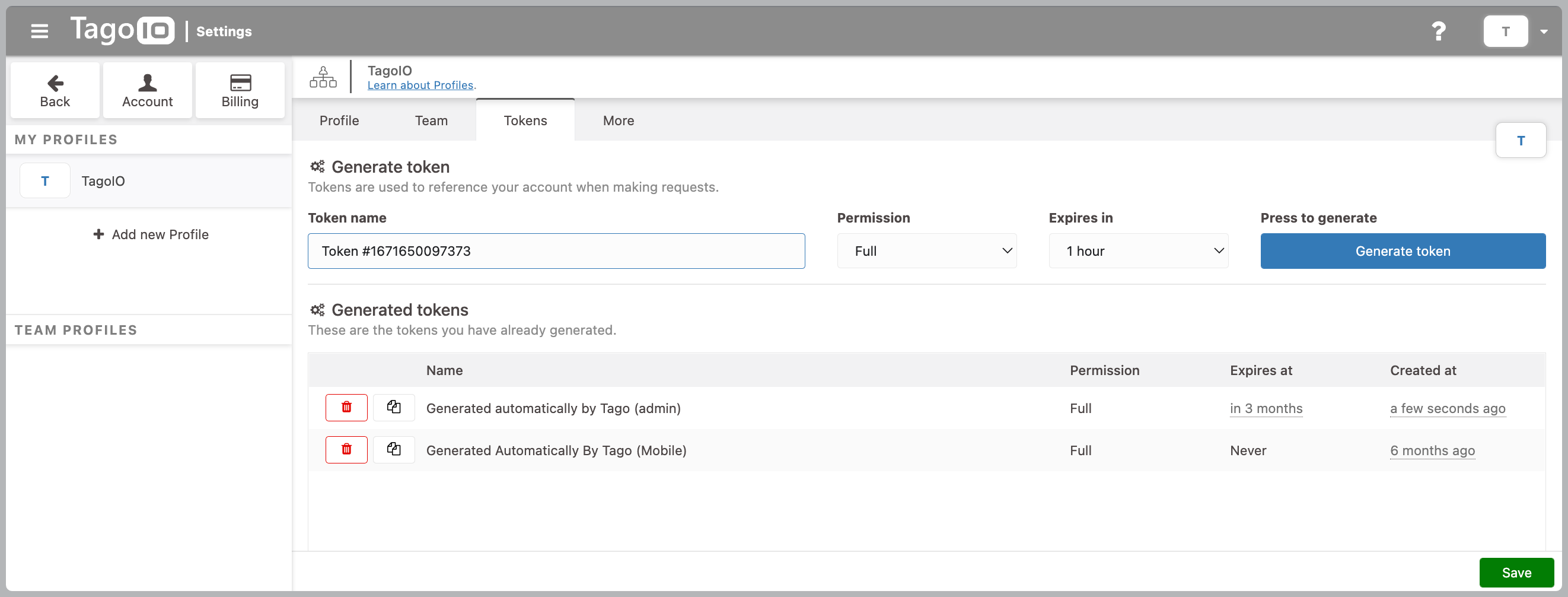Click the TagoIO logo

(122, 30)
